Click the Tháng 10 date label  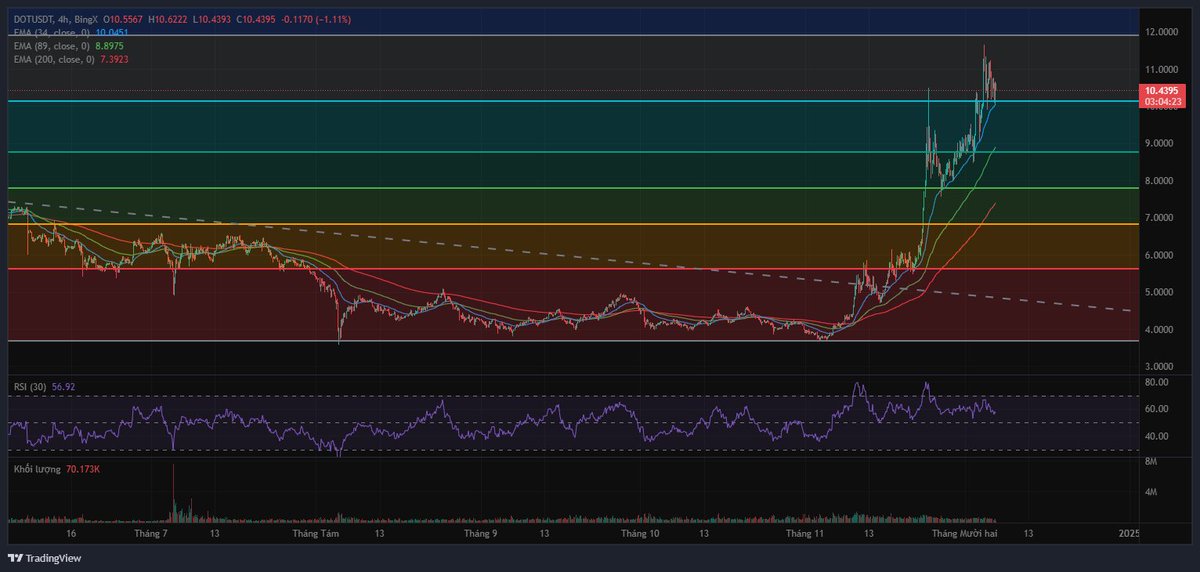pos(640,535)
